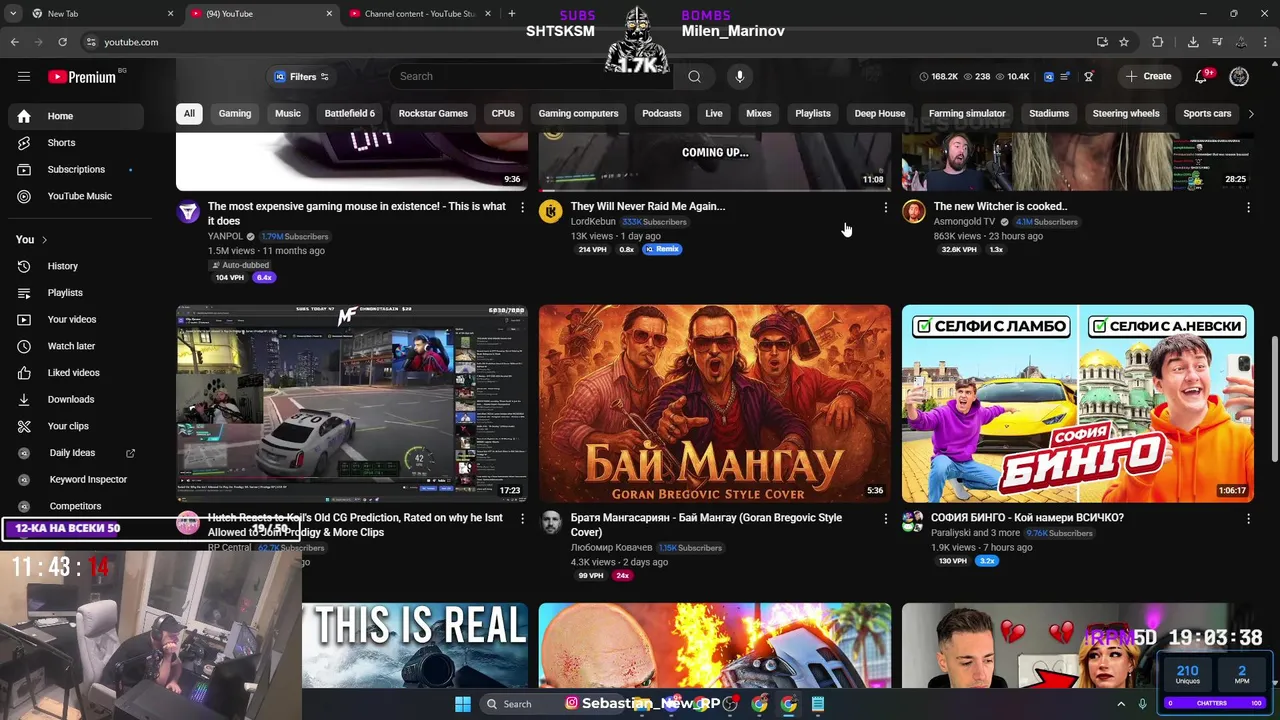The image size is (1280, 720).
Task: Click the Remix badge under LordKebun video
Action: 662,249
